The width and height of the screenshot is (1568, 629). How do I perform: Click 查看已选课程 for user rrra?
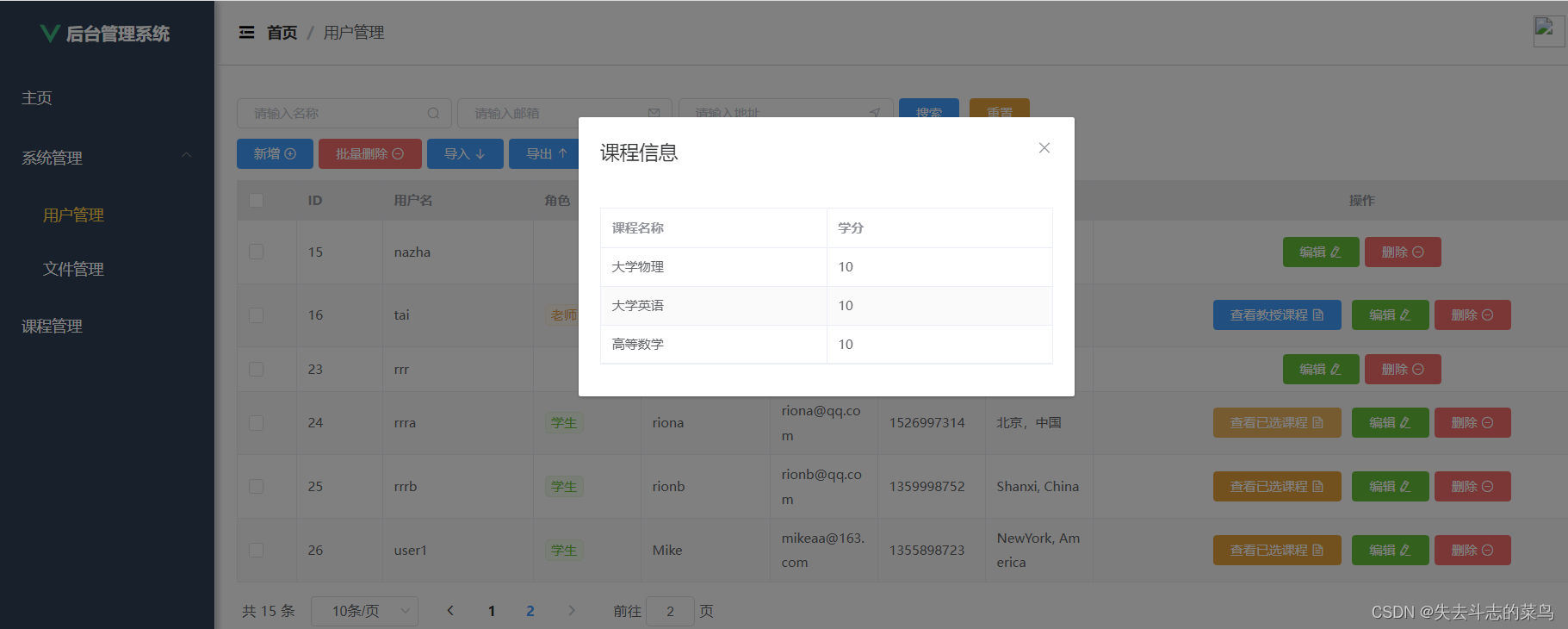[1277, 423]
